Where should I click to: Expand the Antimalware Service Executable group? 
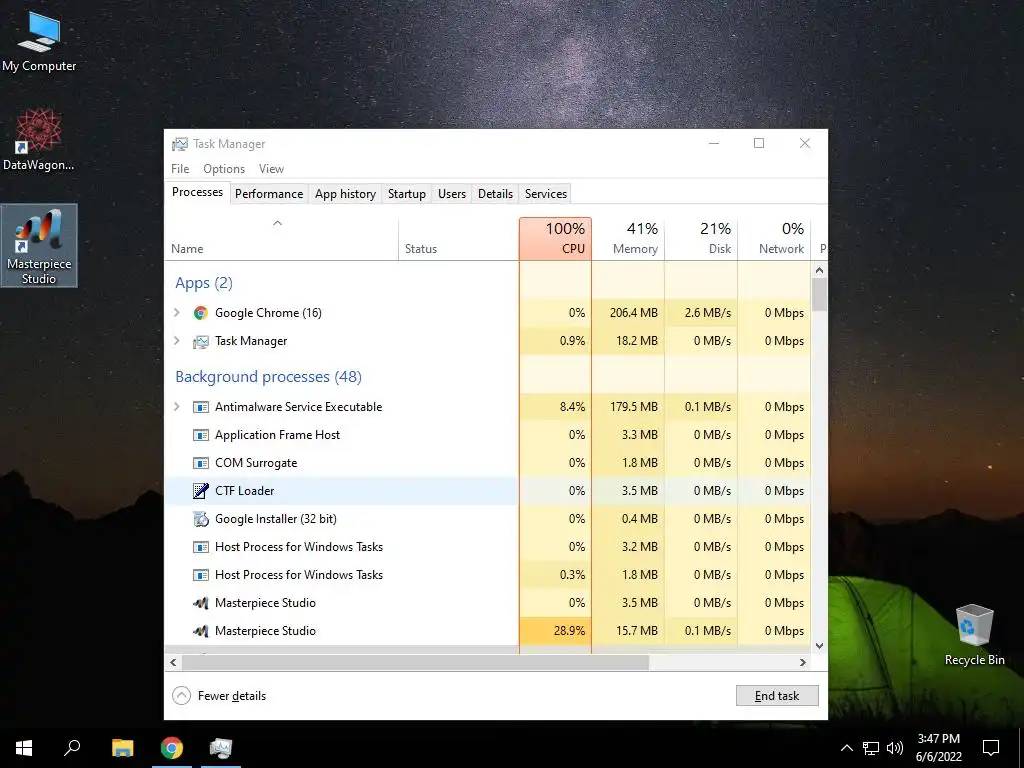(176, 407)
